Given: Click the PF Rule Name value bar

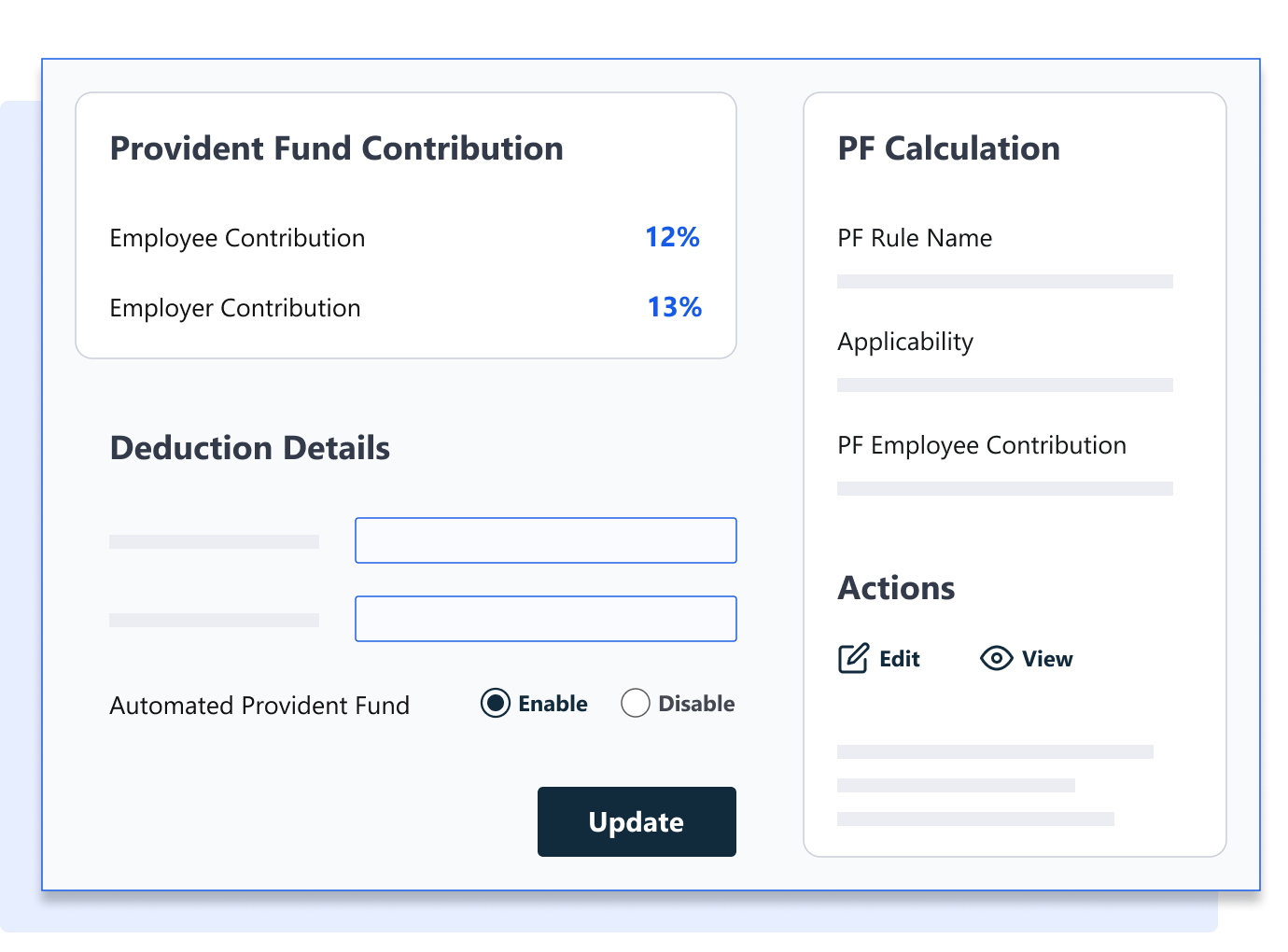Looking at the screenshot, I should pos(1004,281).
